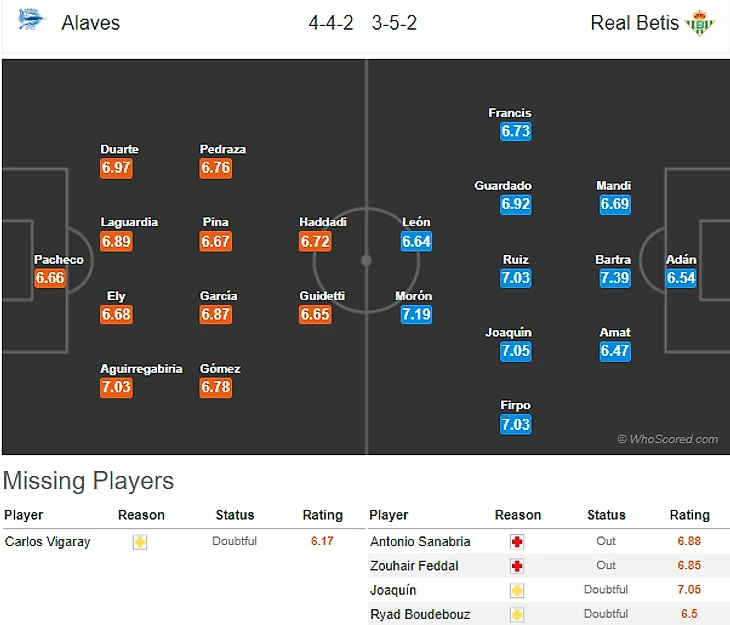
Task: Click the Alaves team name
Action: coord(91,22)
